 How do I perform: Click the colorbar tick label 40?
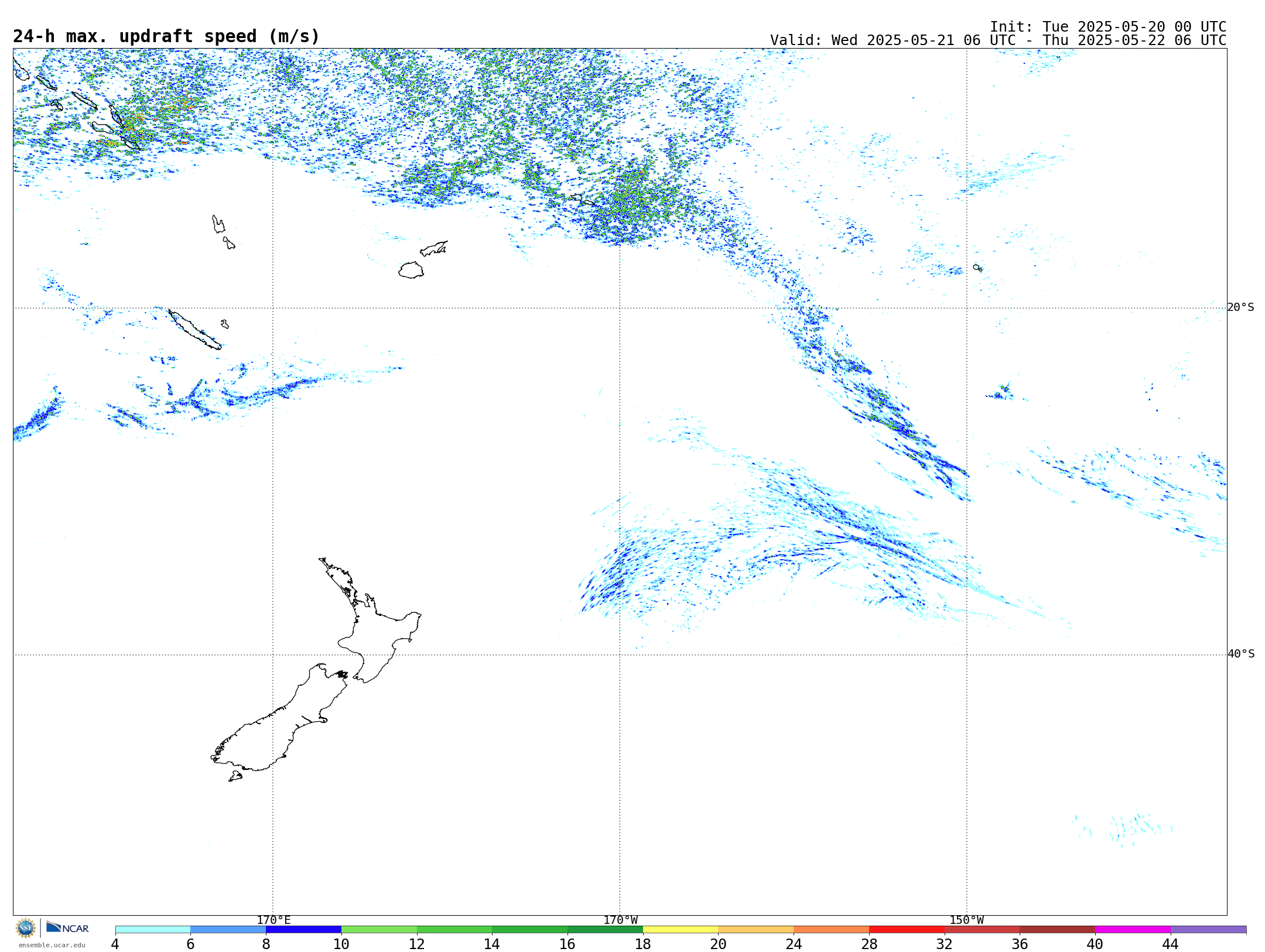click(x=1095, y=944)
